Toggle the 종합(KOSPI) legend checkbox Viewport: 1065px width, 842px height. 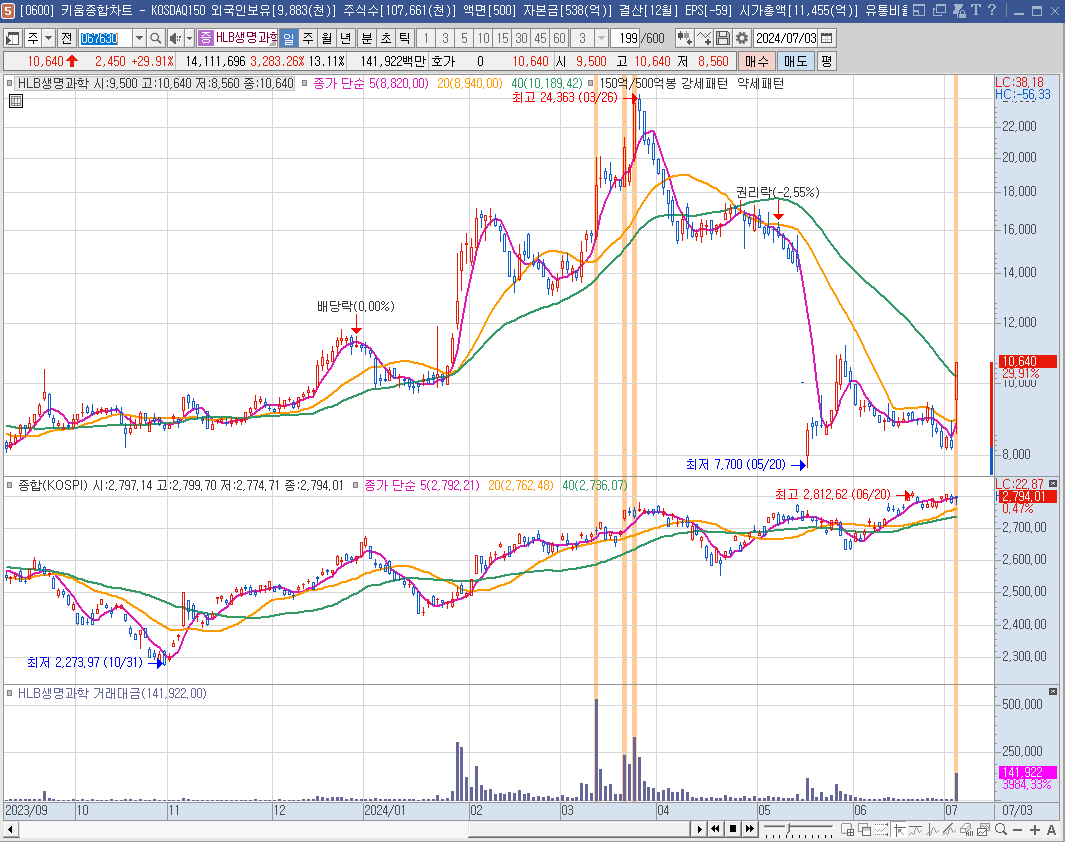pos(10,486)
